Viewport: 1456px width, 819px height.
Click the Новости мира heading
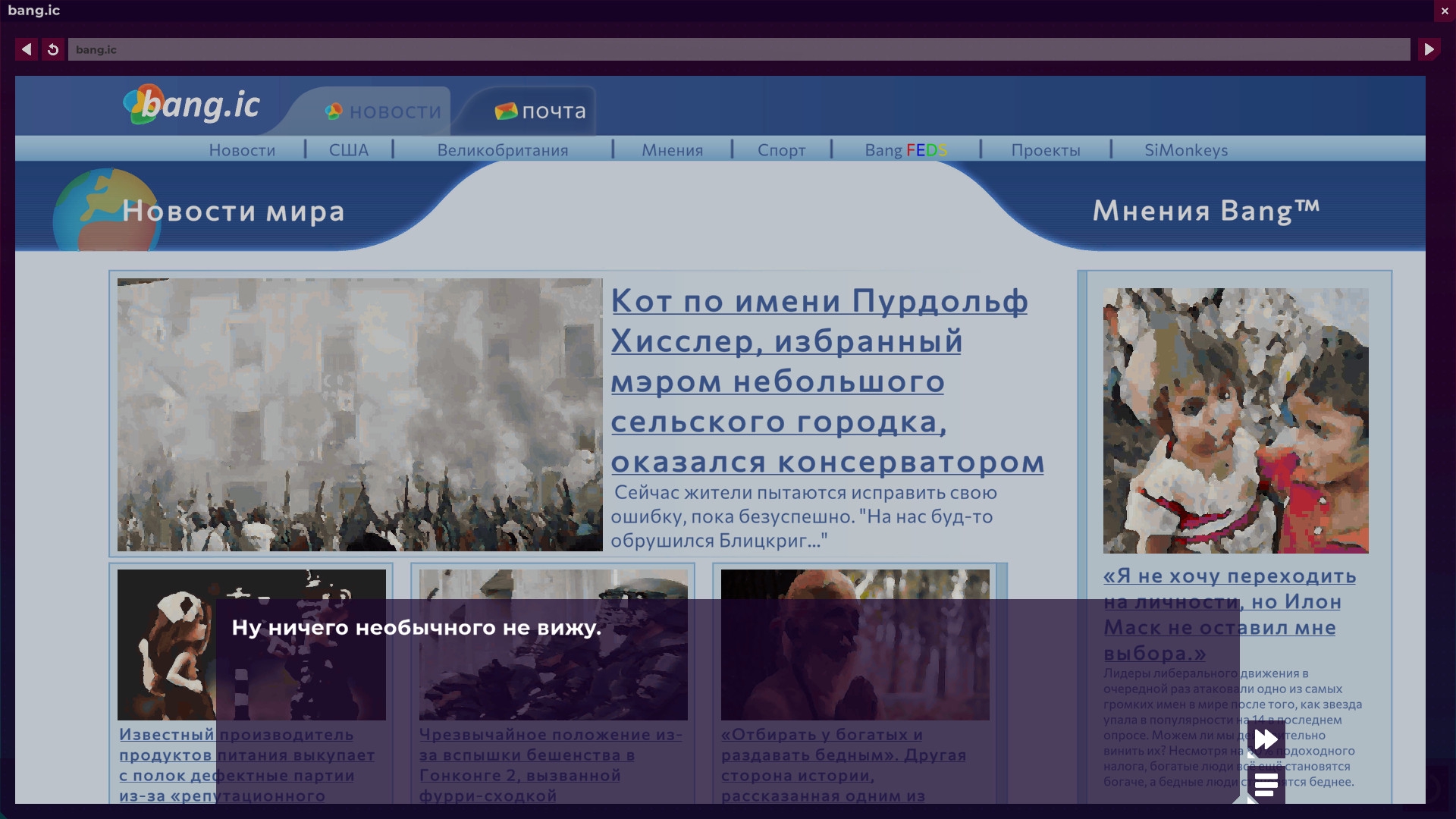(234, 211)
